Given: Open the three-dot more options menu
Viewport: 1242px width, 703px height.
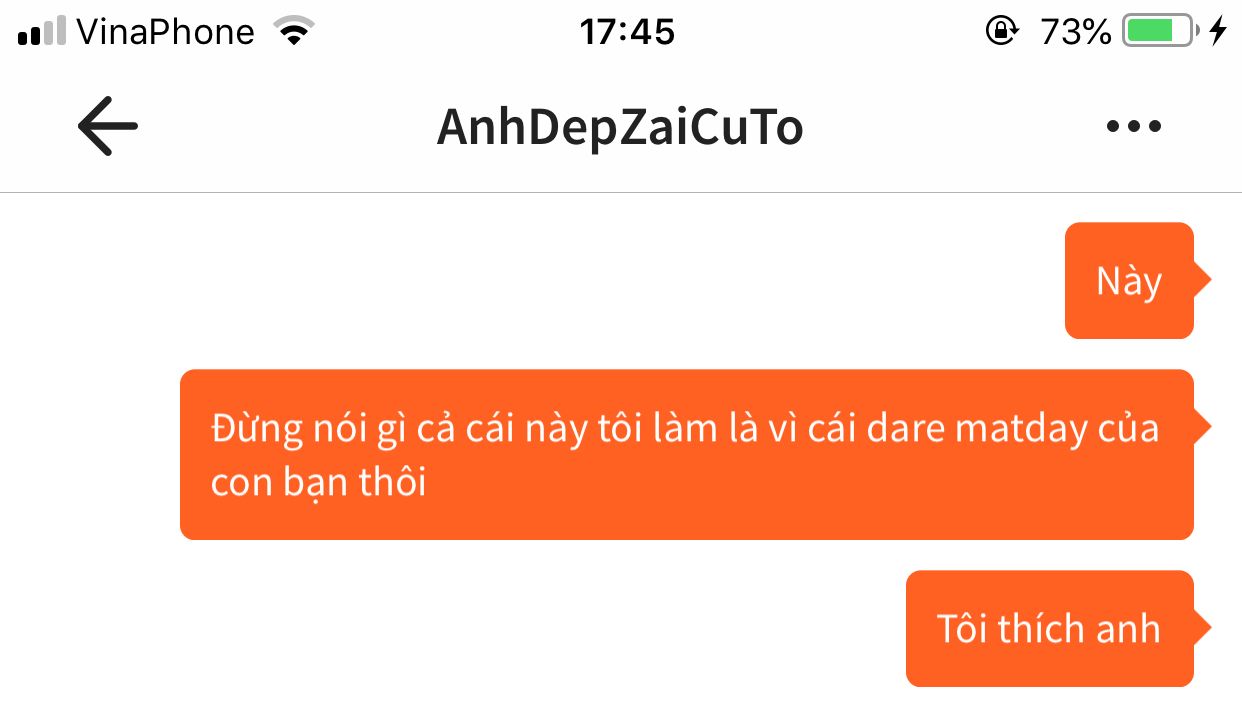Looking at the screenshot, I should point(1134,127).
